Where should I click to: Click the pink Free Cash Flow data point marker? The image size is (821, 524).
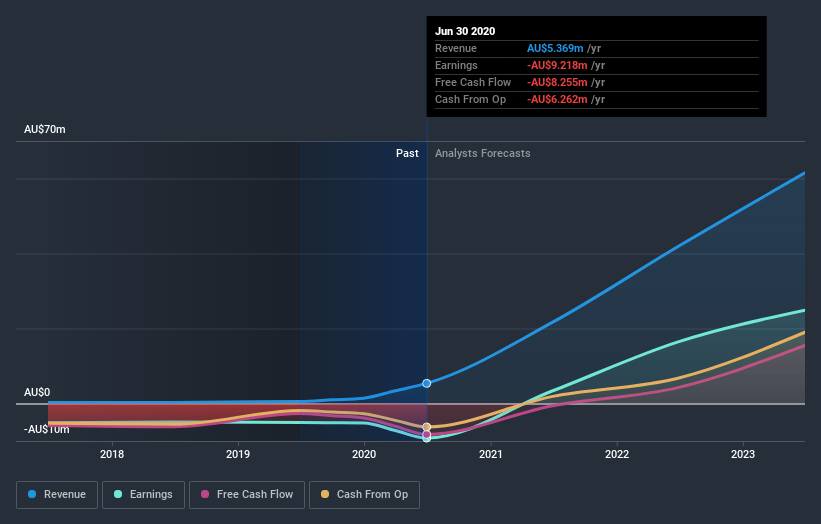[x=427, y=434]
